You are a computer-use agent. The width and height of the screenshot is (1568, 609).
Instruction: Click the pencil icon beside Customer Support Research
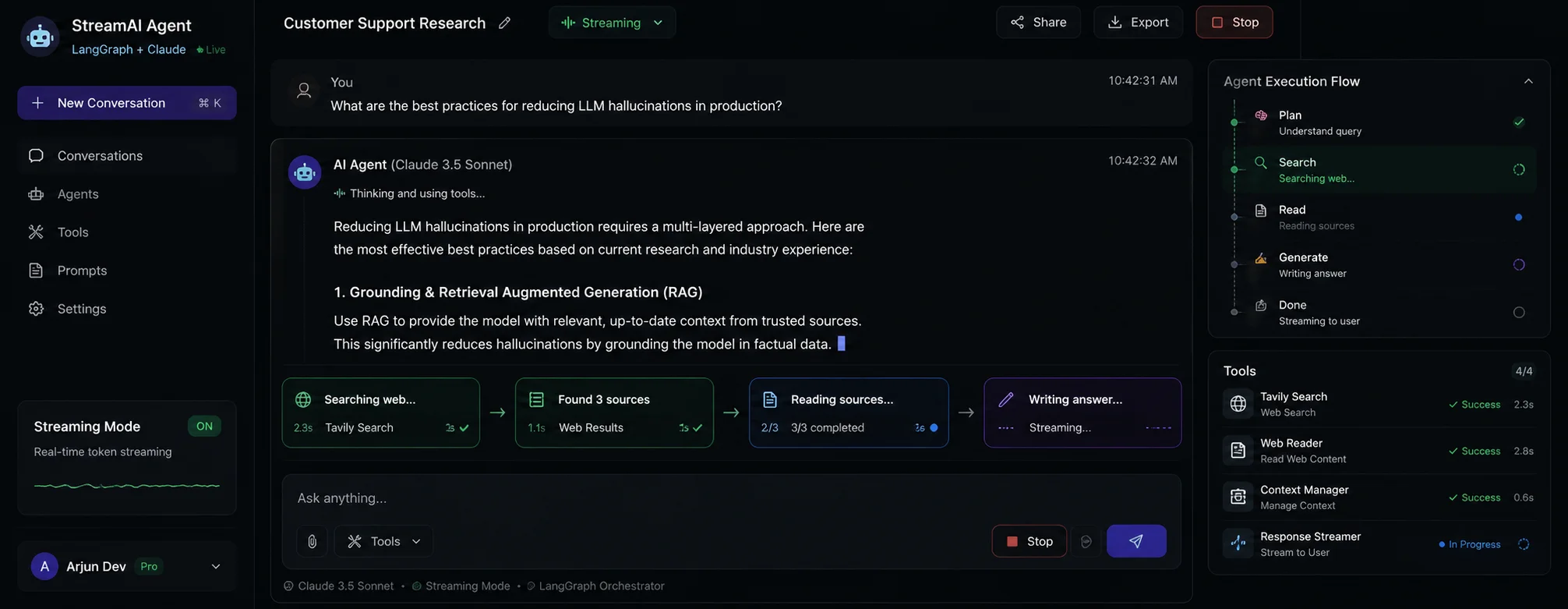(504, 23)
